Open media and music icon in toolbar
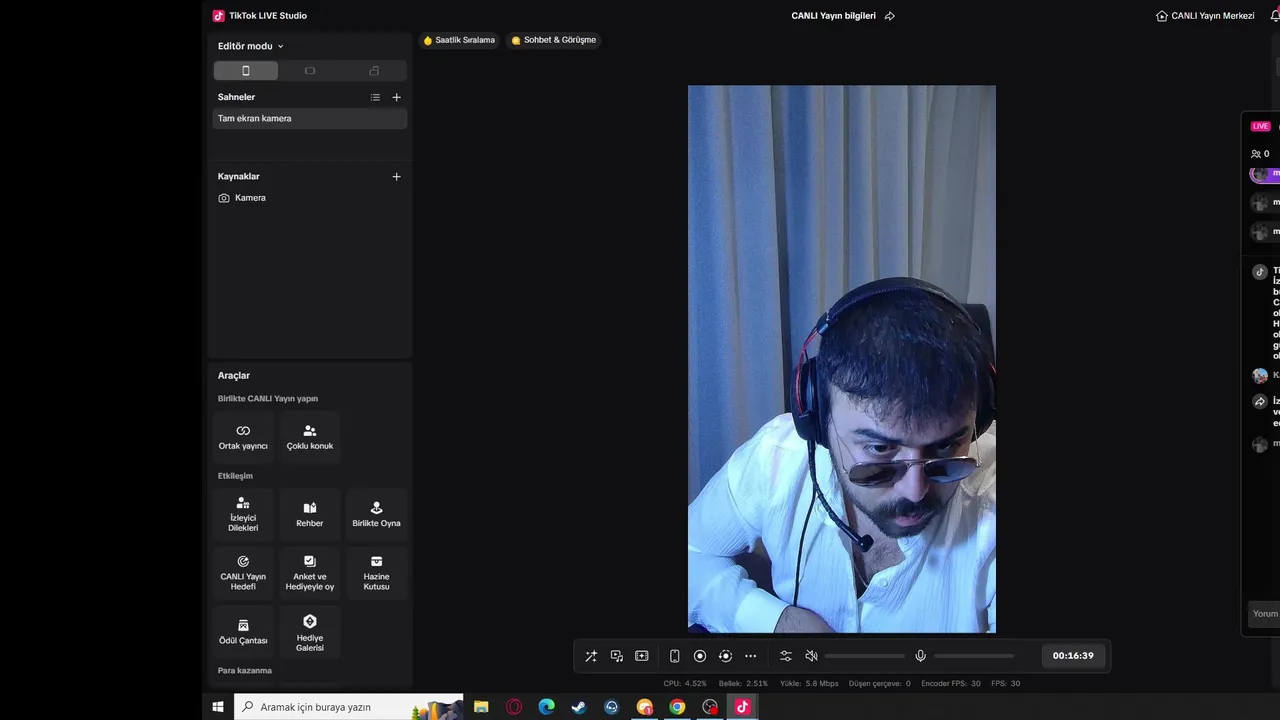 617,656
